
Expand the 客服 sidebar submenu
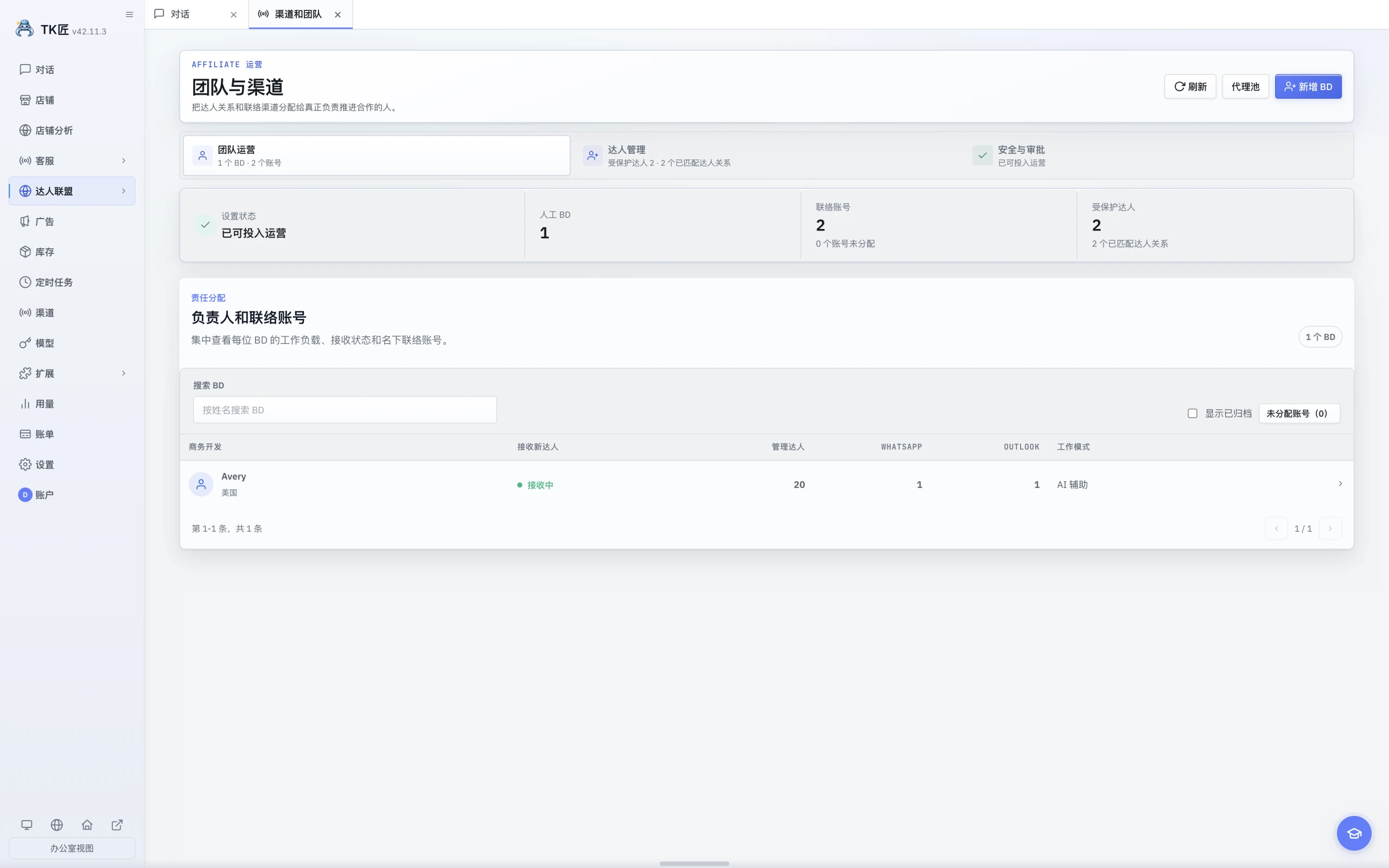pyautogui.click(x=72, y=161)
